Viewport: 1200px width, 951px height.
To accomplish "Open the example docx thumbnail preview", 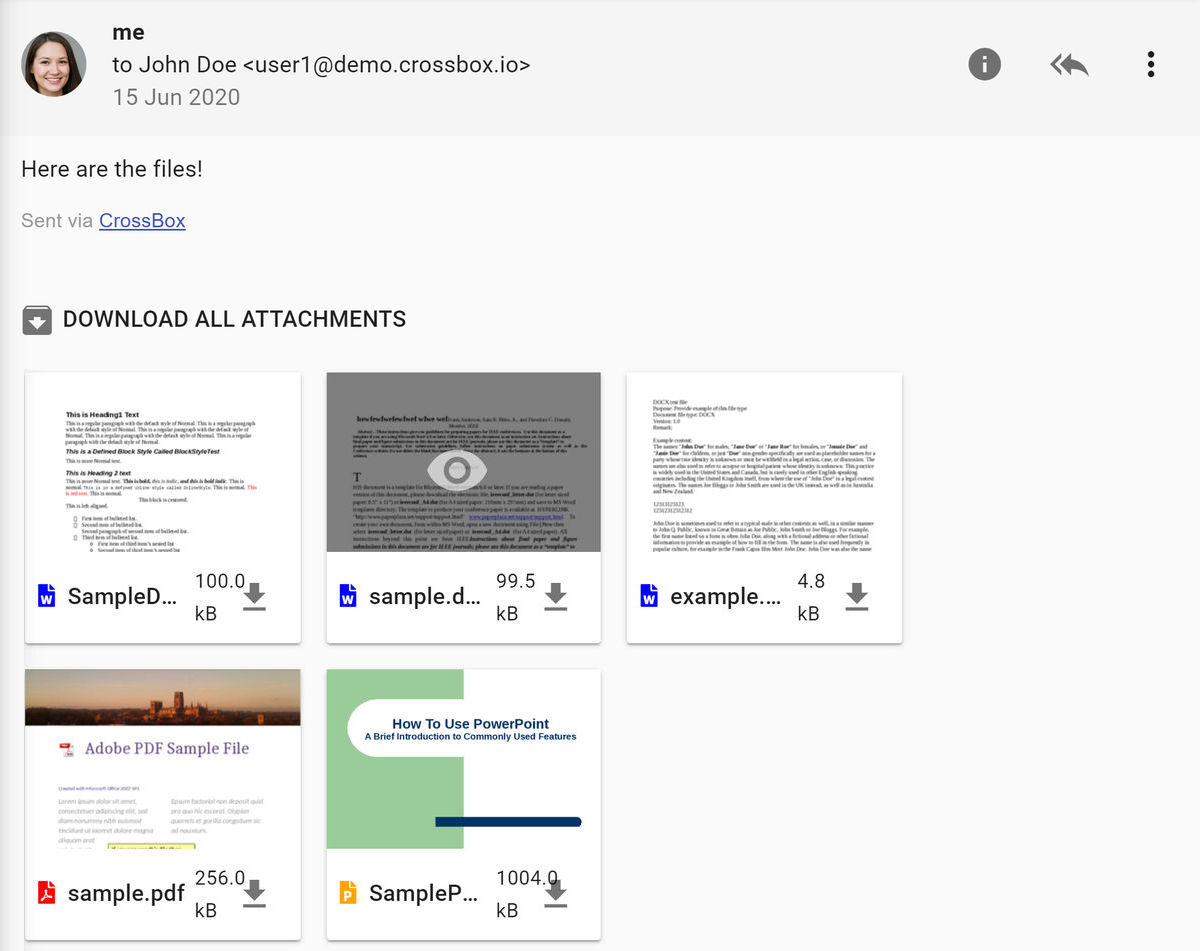I will [764, 461].
